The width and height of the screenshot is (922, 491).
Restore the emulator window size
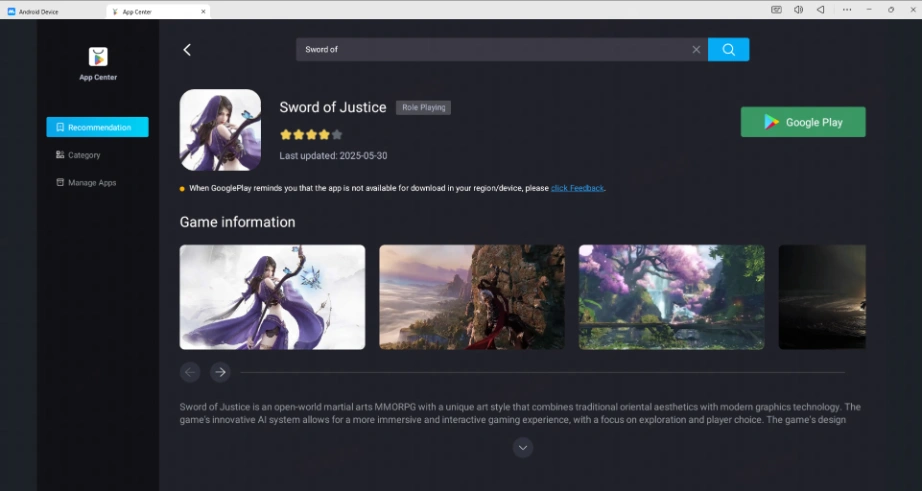pos(891,9)
